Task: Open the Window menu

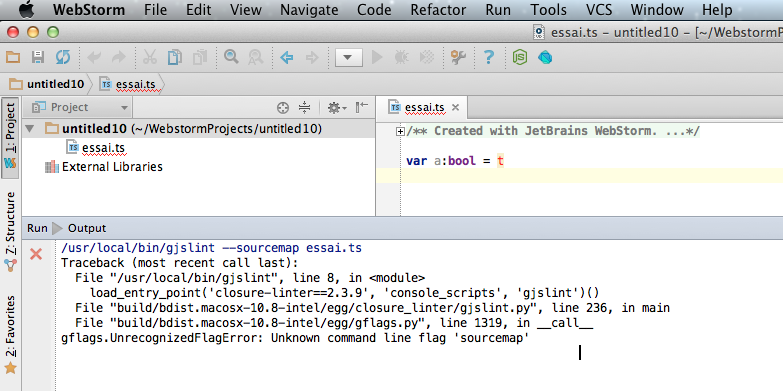Action: (x=657, y=9)
